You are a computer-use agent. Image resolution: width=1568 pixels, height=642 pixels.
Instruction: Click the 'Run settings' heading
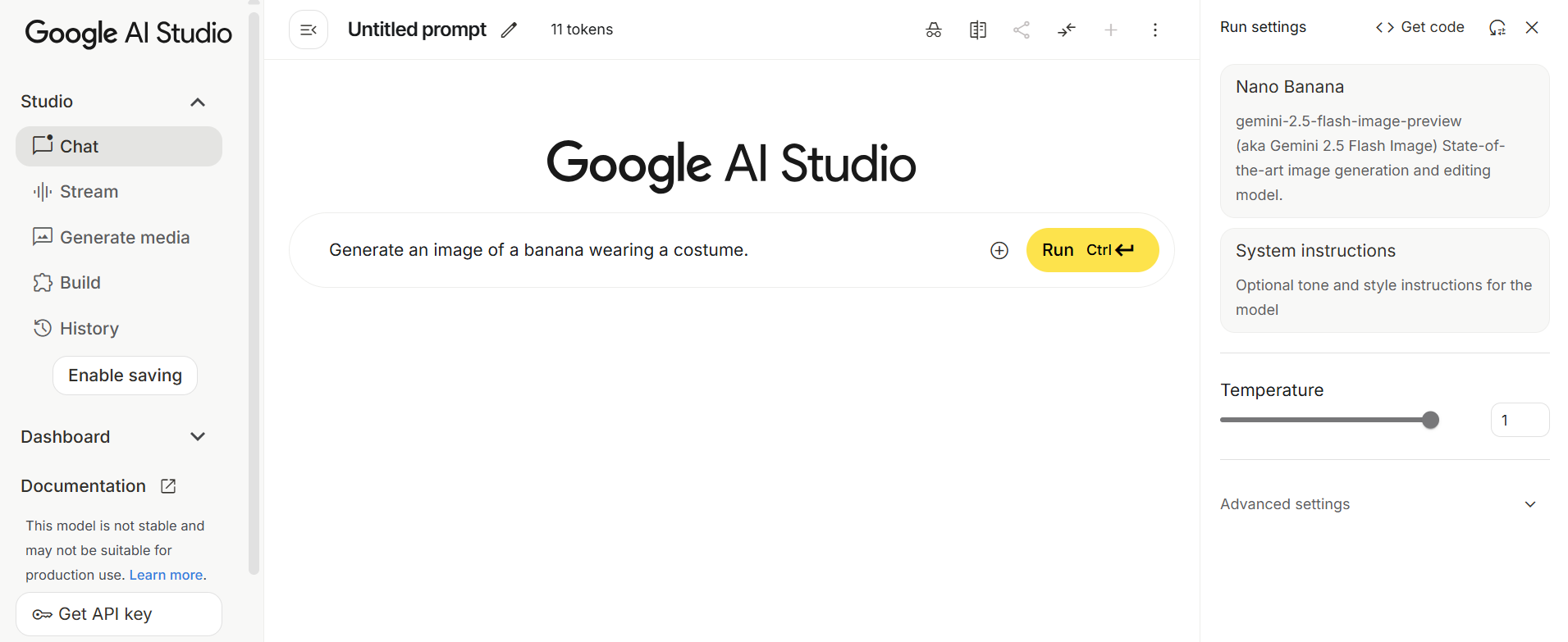[1263, 27]
